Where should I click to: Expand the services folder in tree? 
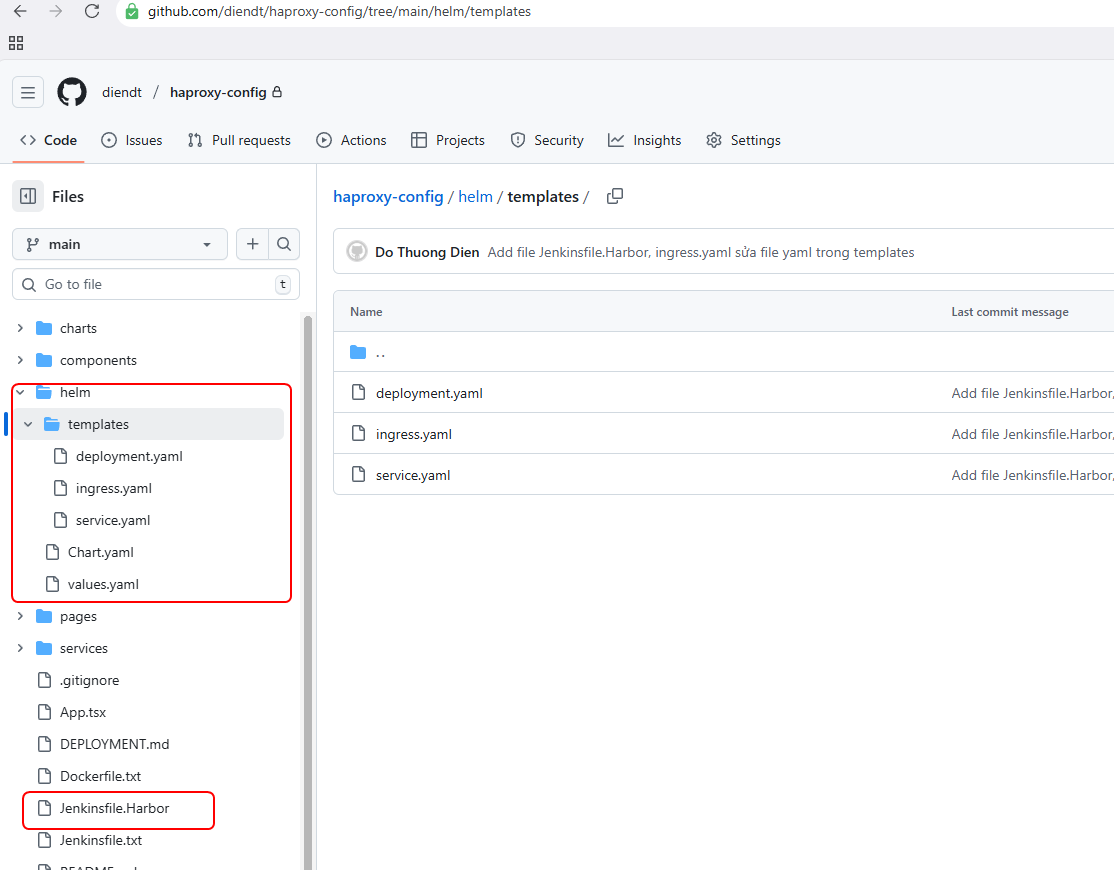[20, 648]
